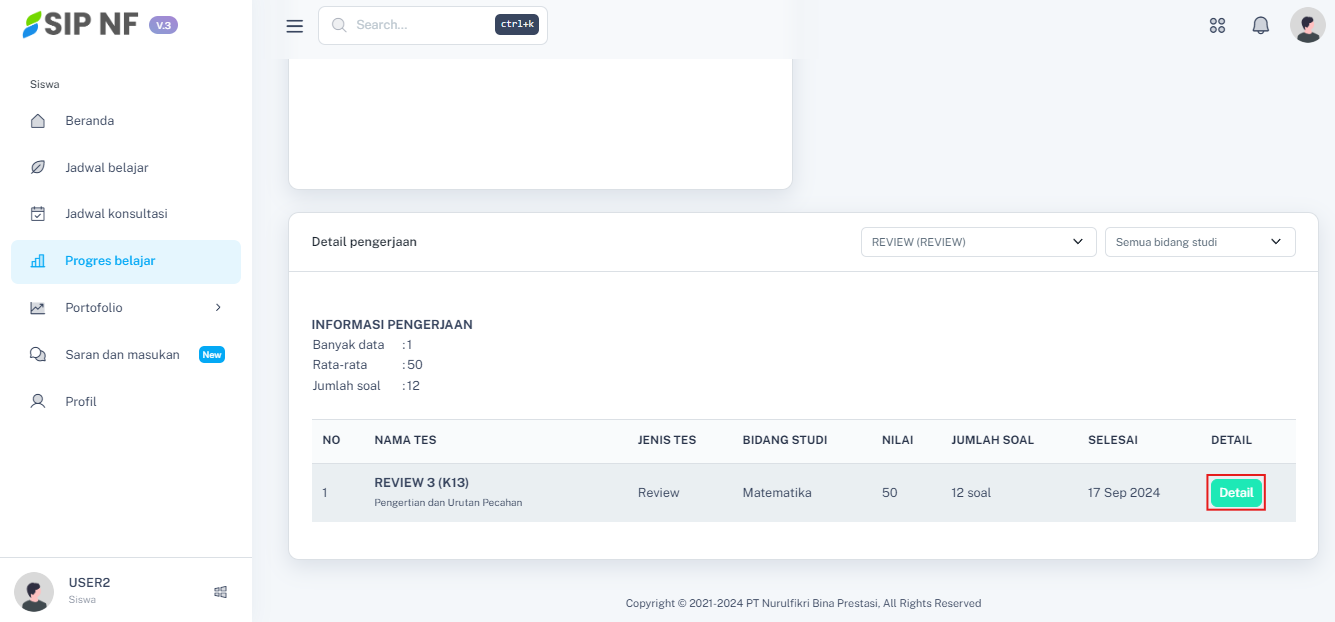Click the REVIEW 3 (K13) test name

point(421,483)
